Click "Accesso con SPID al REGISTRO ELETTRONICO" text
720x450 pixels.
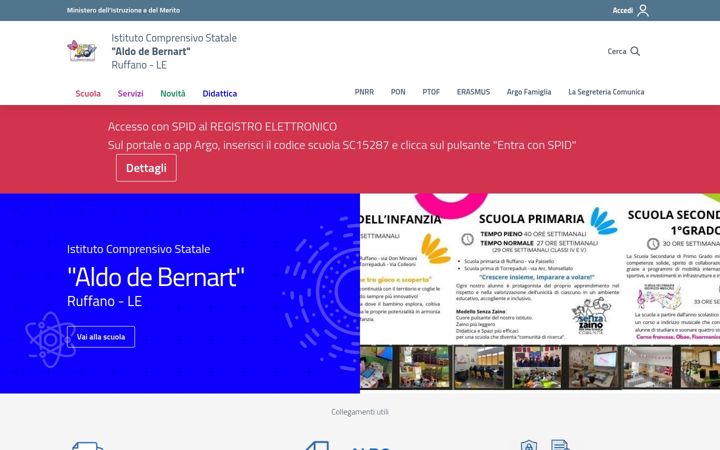[x=222, y=126]
